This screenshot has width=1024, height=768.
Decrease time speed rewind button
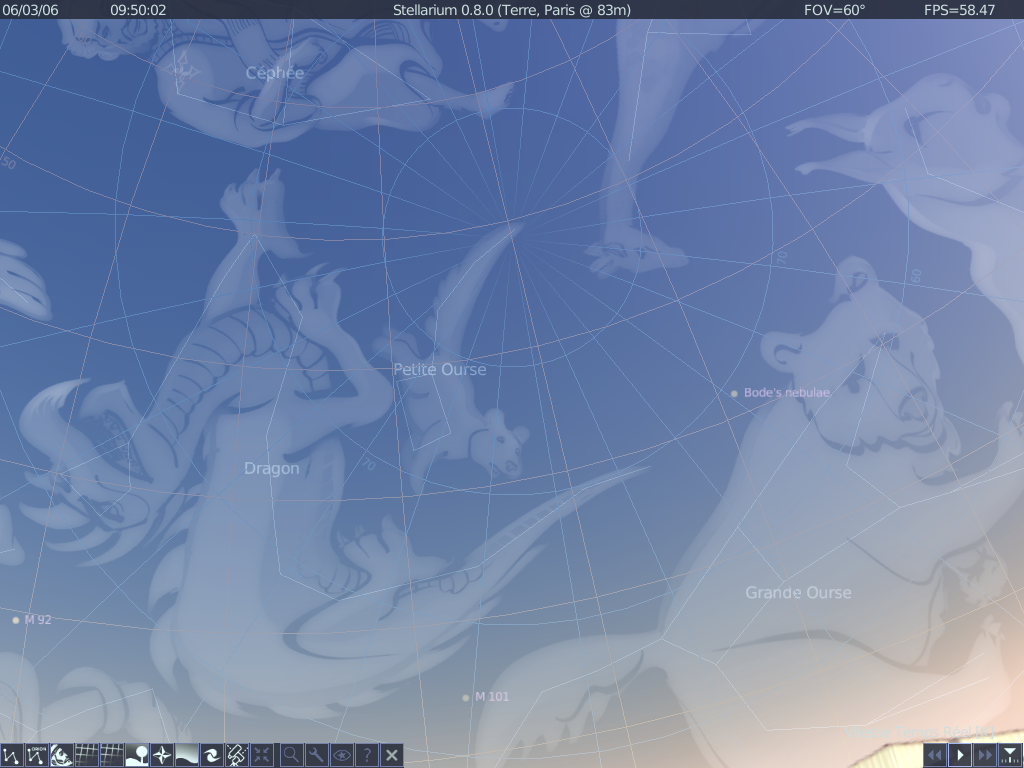click(x=935, y=756)
